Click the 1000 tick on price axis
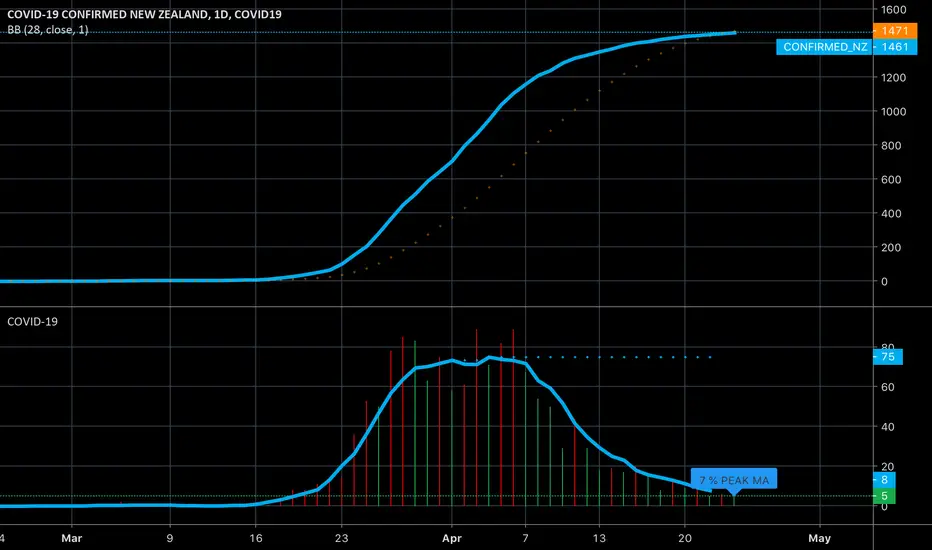Image resolution: width=932 pixels, height=550 pixels. [893, 112]
